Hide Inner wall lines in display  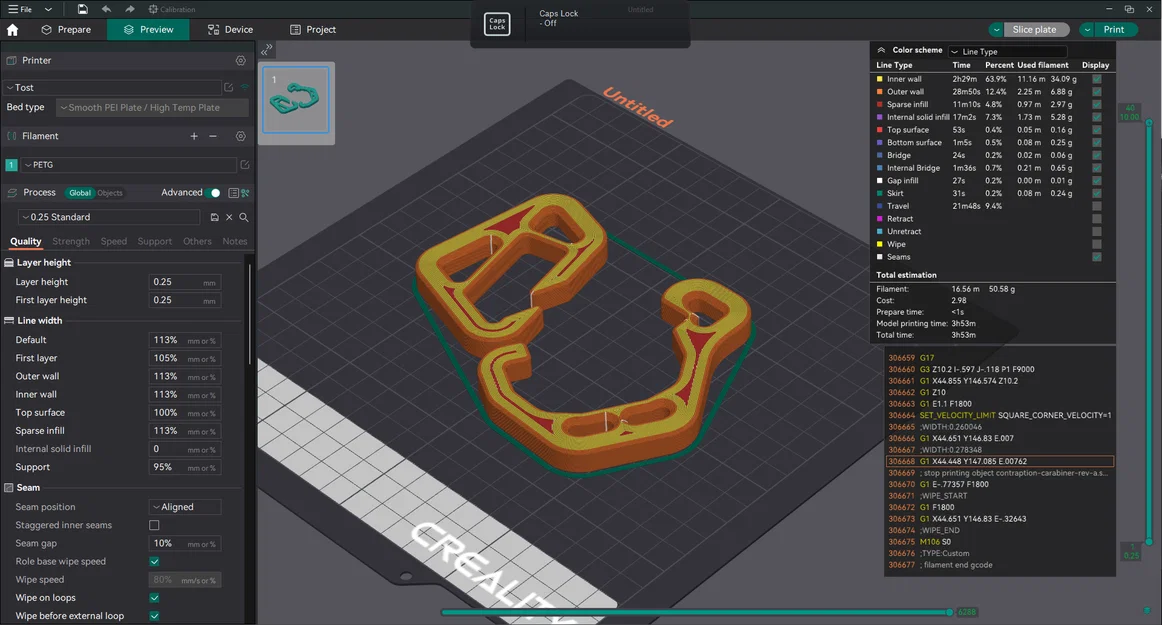[1097, 79]
